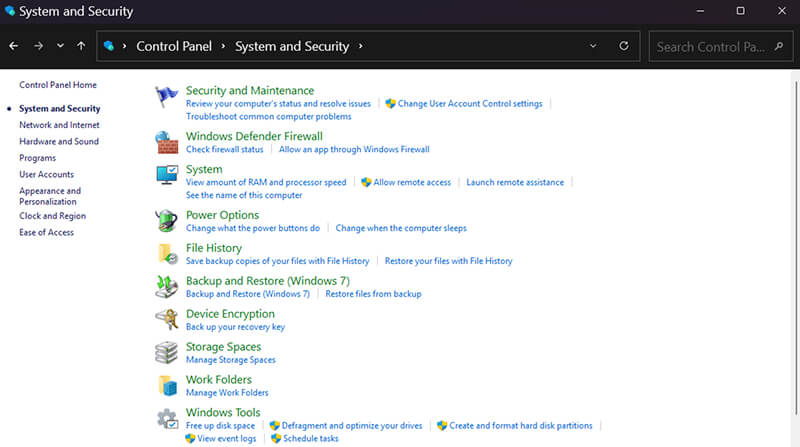The width and height of the screenshot is (800, 447).
Task: Allow an app through Windows Firewall
Action: pos(354,150)
